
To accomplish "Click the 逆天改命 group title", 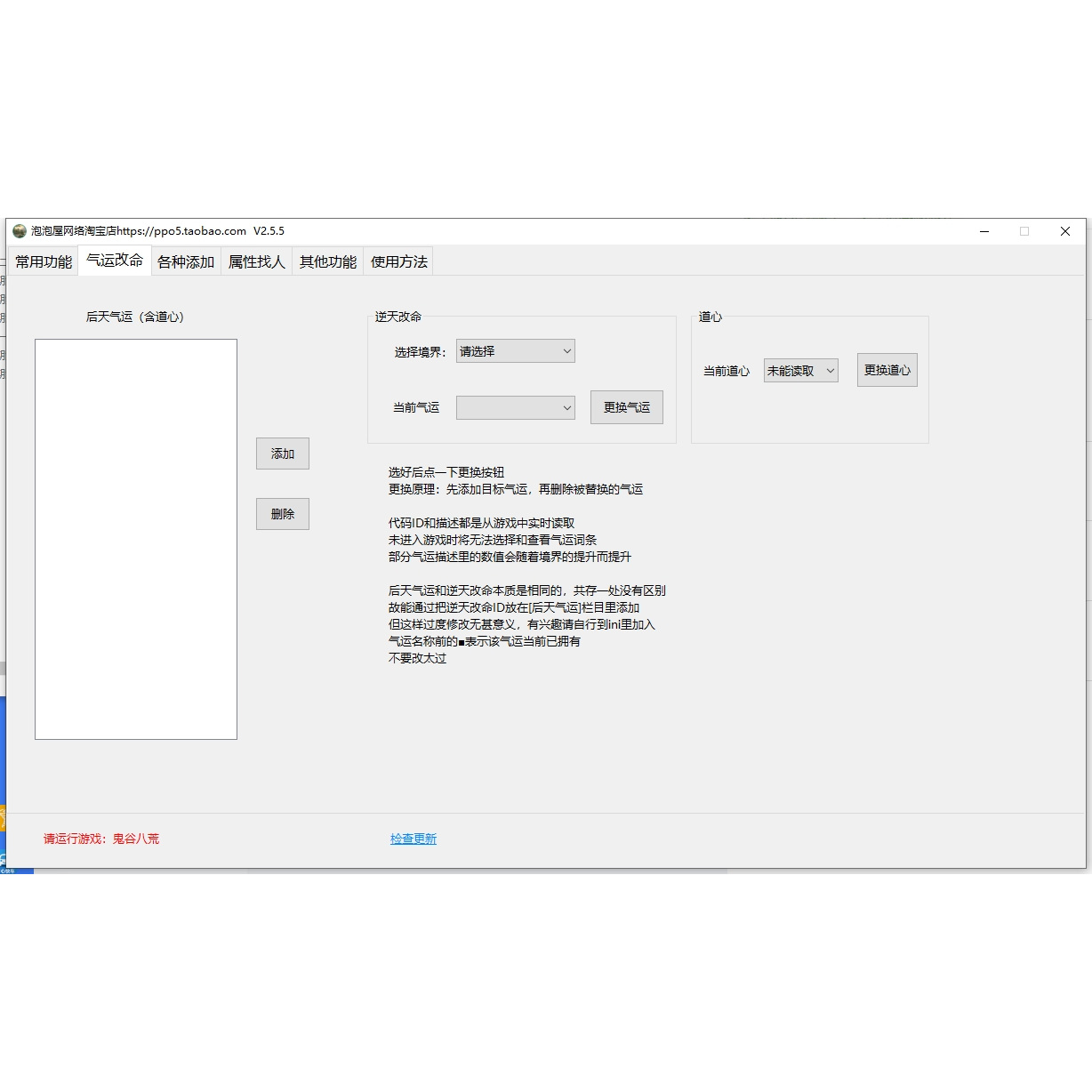I will click(398, 317).
